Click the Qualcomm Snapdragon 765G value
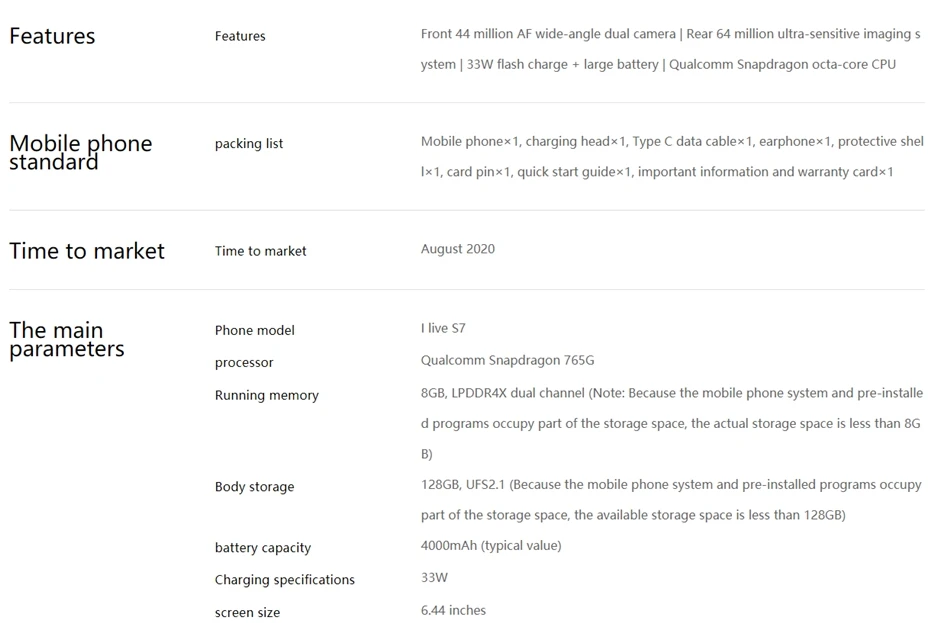The height and width of the screenshot is (623, 950). tap(507, 360)
